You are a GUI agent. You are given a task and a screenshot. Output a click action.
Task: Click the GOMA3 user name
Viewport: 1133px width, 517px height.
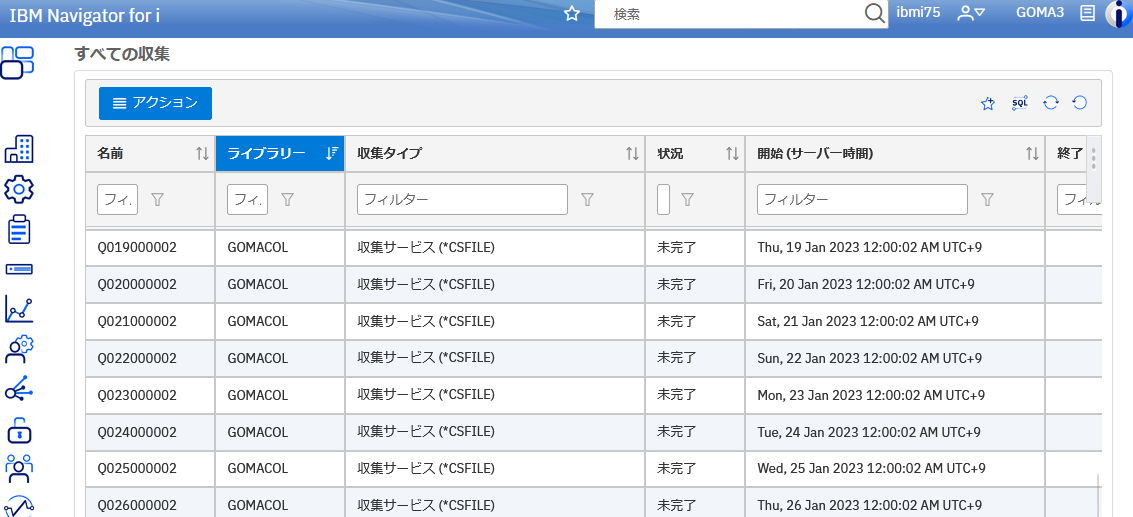pos(1040,12)
